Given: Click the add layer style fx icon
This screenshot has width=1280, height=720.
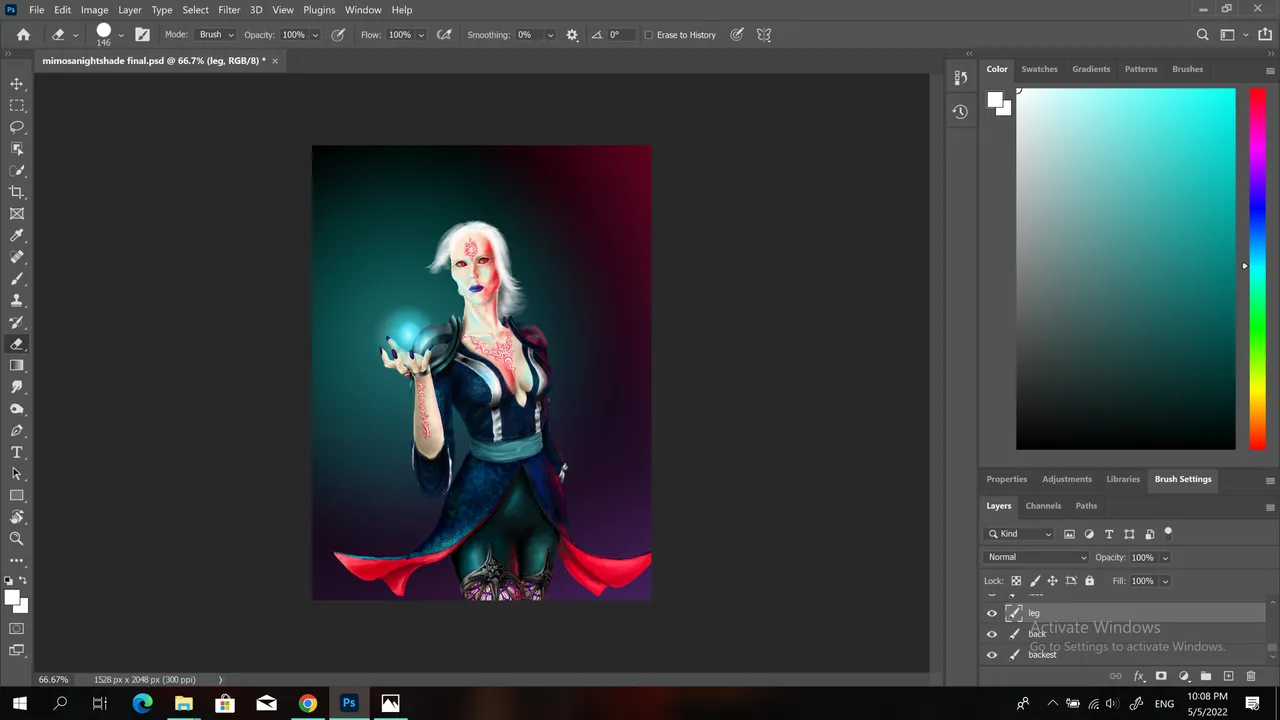Looking at the screenshot, I should 1138,677.
